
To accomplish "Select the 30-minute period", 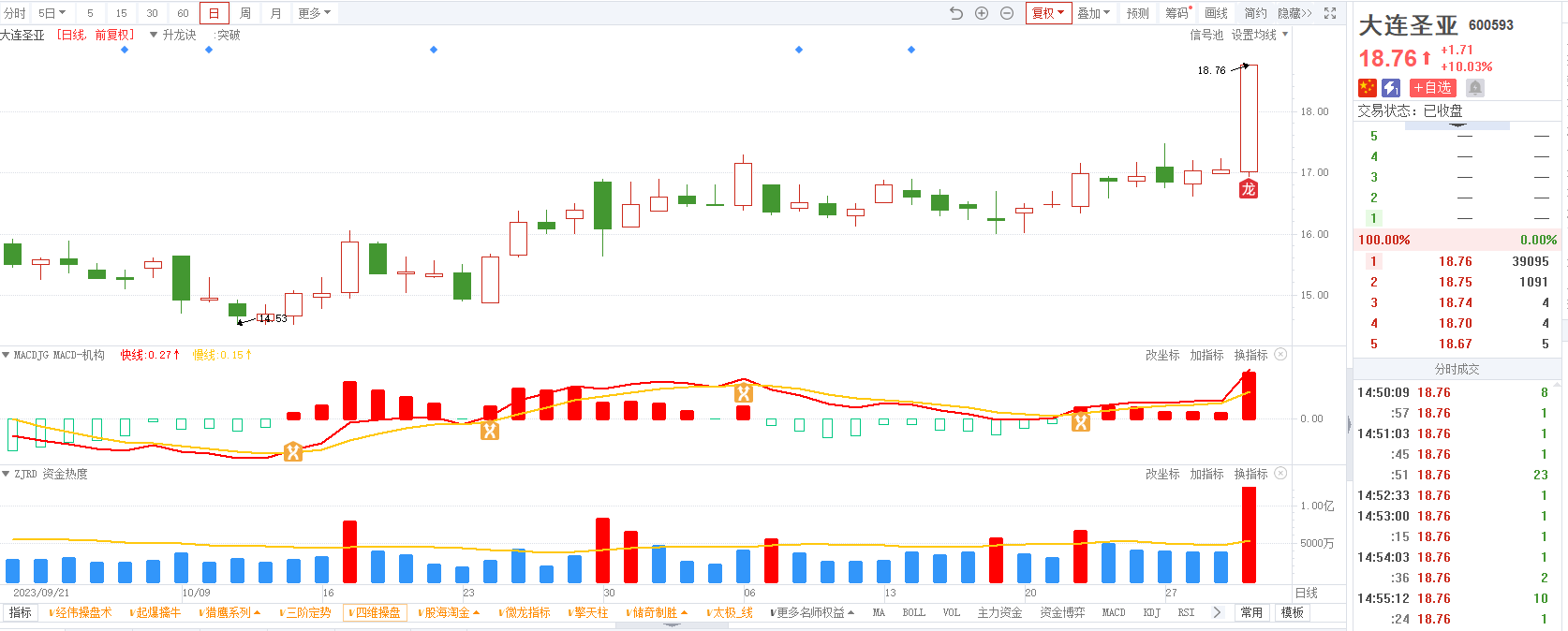I will pyautogui.click(x=152, y=13).
